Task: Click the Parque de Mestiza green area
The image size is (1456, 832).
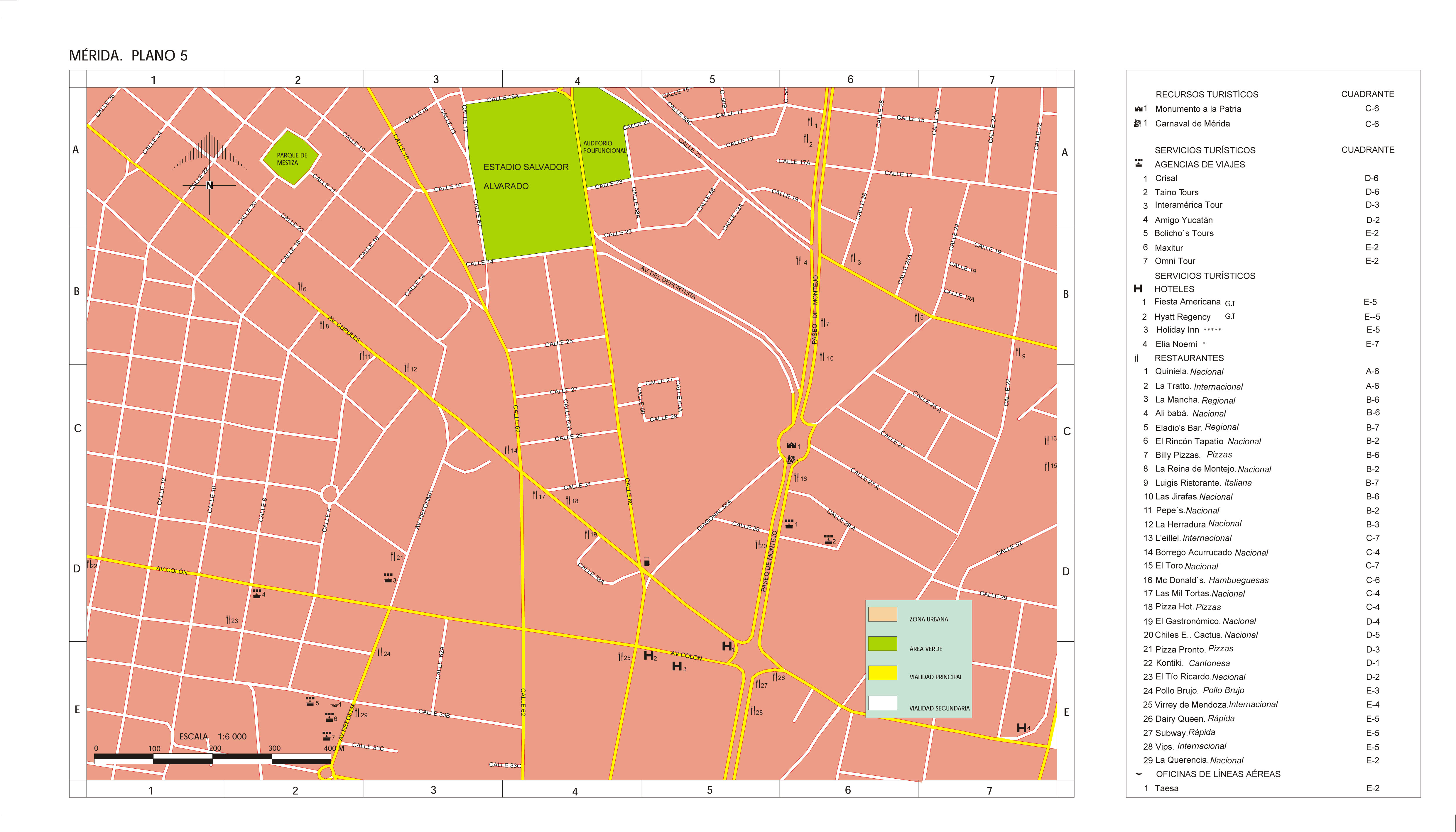Action: tap(291, 158)
